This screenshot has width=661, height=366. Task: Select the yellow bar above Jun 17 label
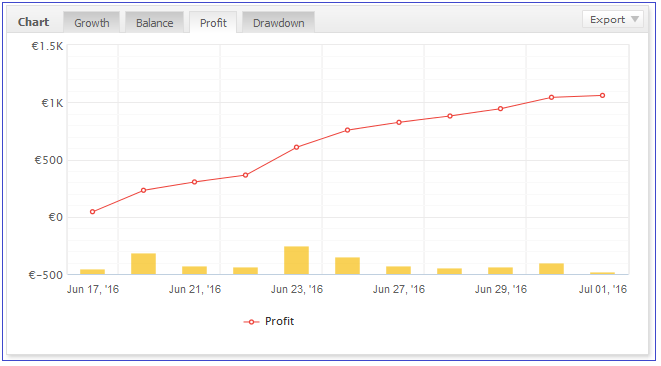coord(92,272)
